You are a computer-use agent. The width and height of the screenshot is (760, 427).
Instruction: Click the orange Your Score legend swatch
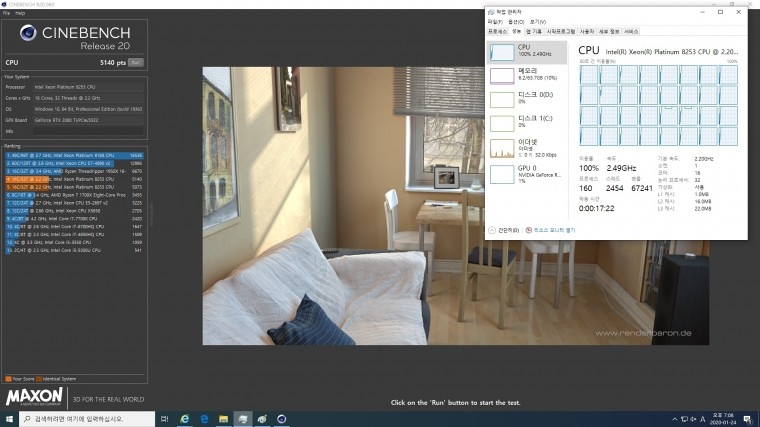point(8,379)
